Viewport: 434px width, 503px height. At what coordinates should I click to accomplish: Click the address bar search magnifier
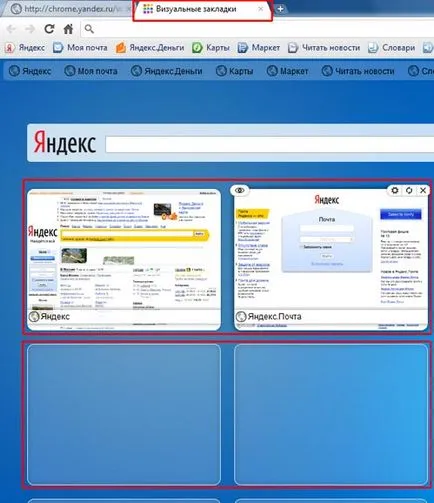coord(89,29)
